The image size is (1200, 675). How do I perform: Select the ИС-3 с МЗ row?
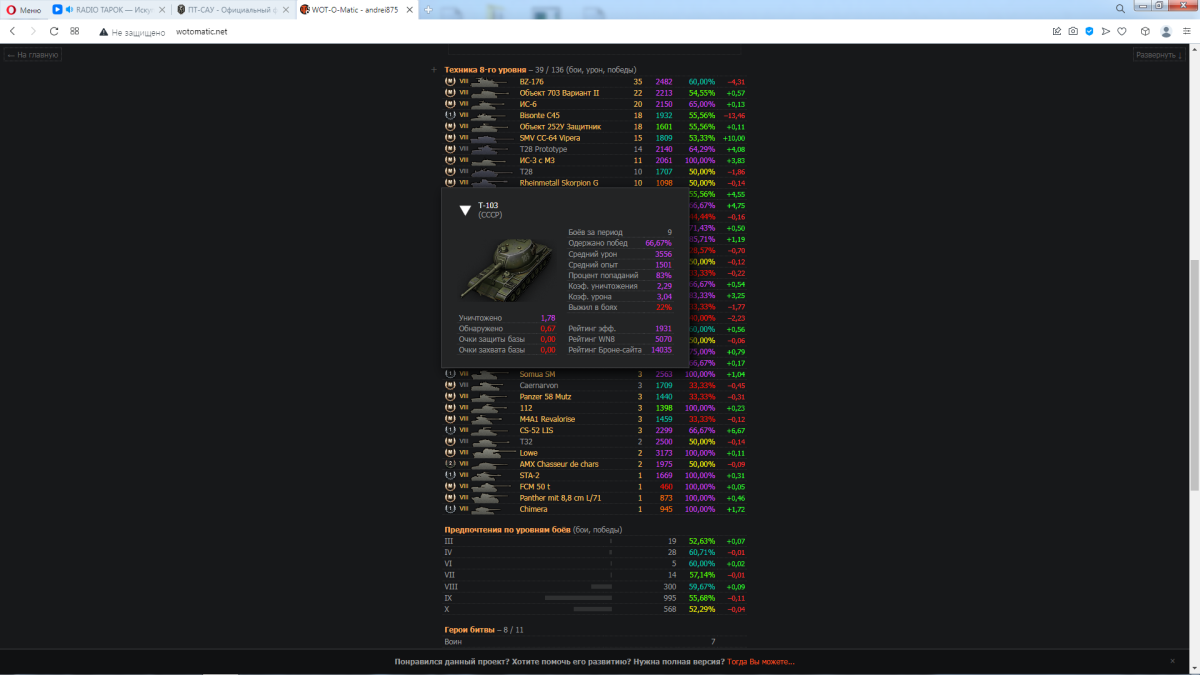(595, 160)
